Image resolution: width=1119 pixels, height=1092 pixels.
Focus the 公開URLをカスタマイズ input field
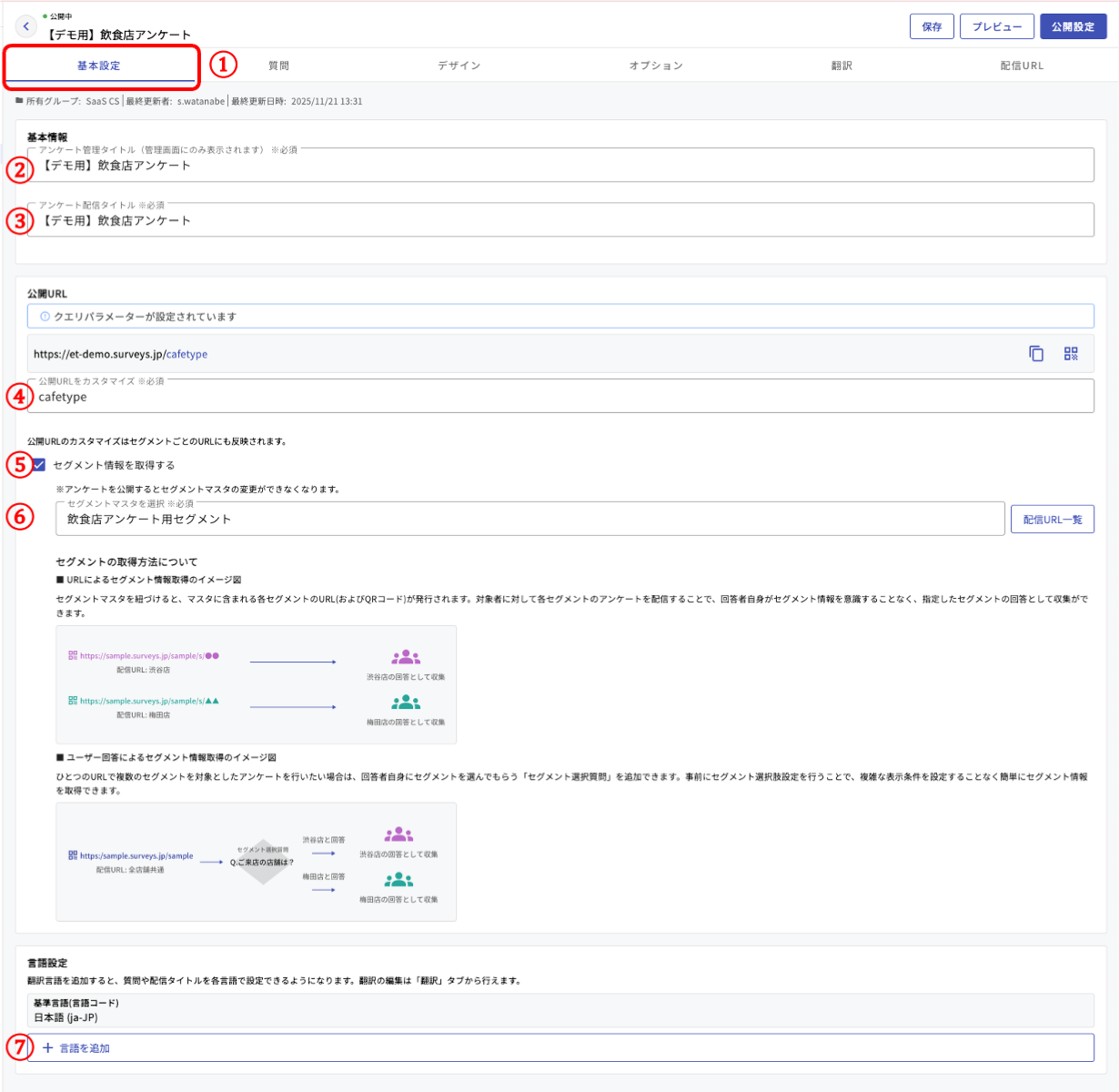(559, 398)
